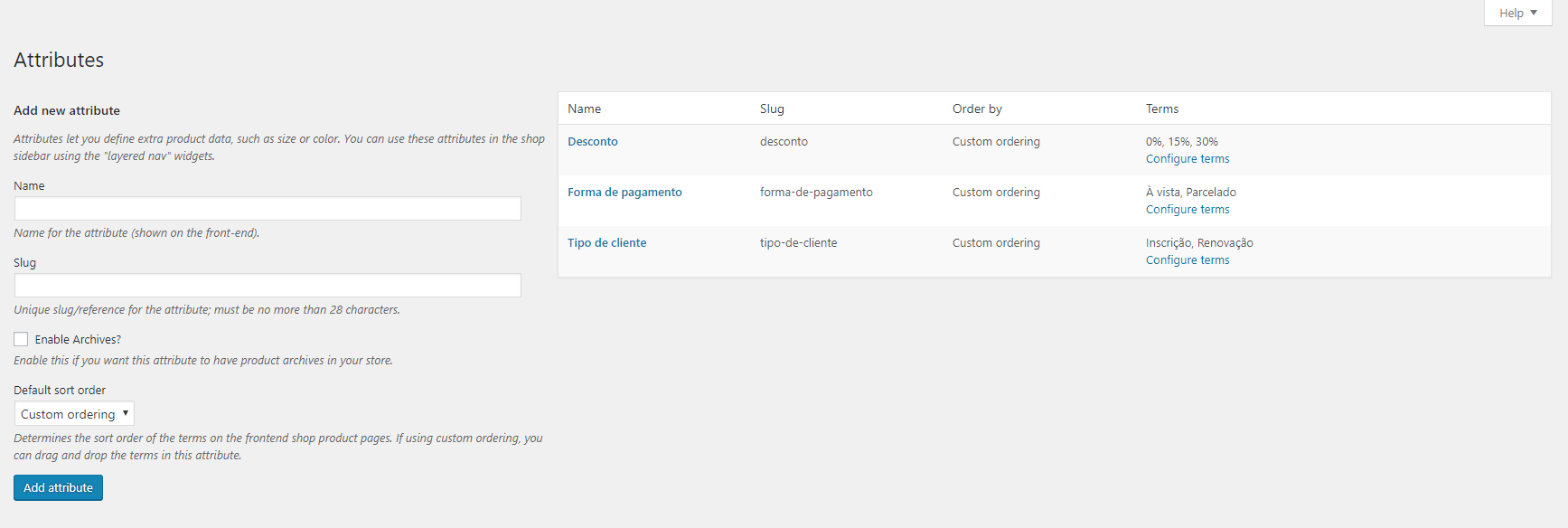Click the Attributes page heading
Screen dimensions: 1568x528
[x=59, y=60]
